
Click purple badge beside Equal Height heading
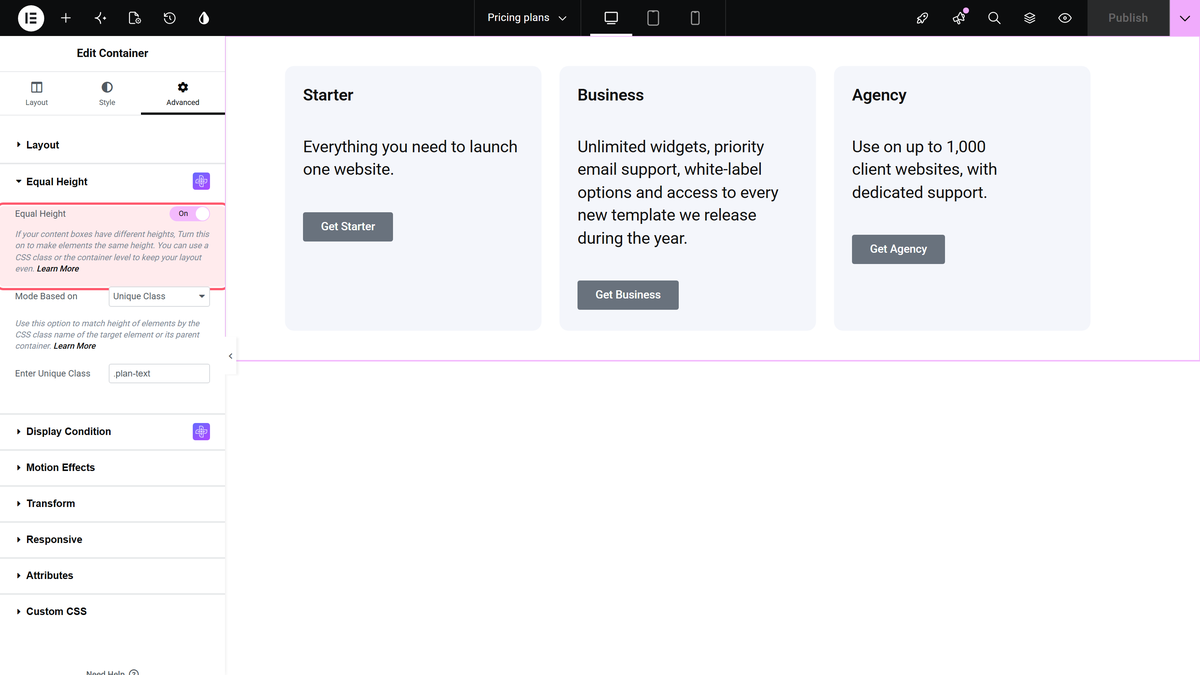201,181
